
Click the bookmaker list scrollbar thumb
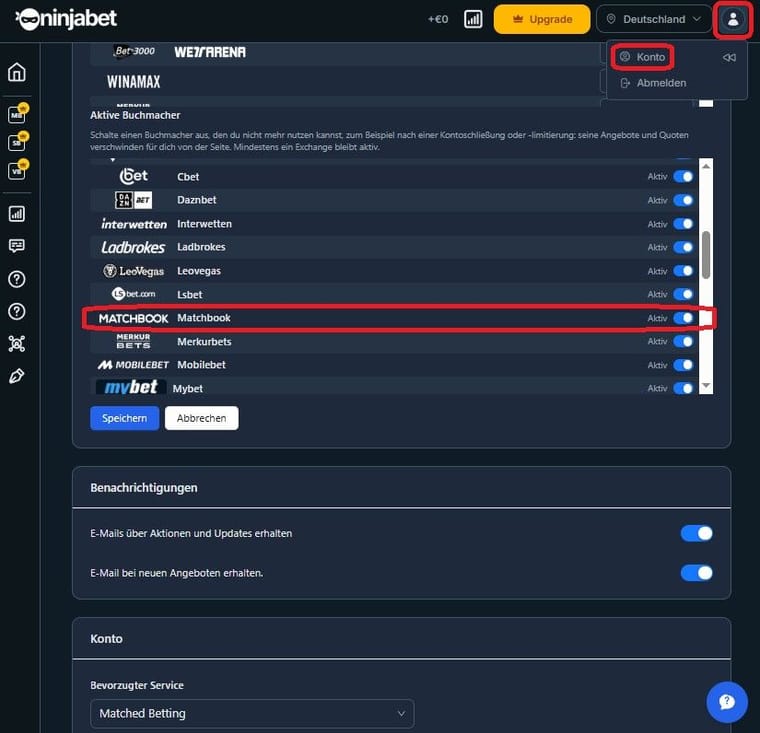[706, 255]
